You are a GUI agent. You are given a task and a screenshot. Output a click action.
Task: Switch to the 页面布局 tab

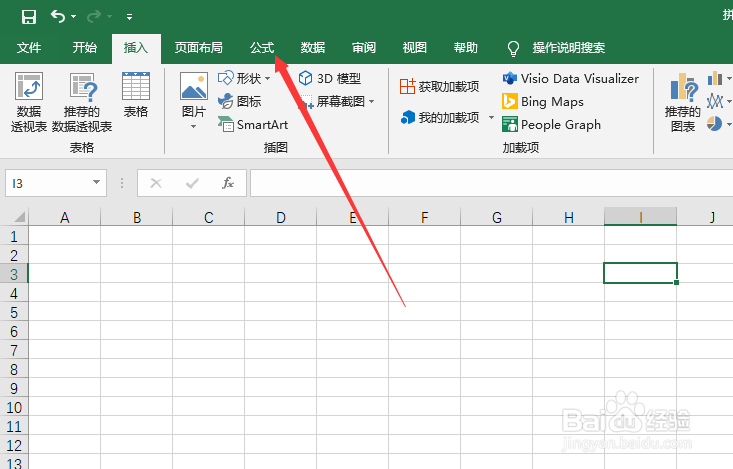[199, 47]
